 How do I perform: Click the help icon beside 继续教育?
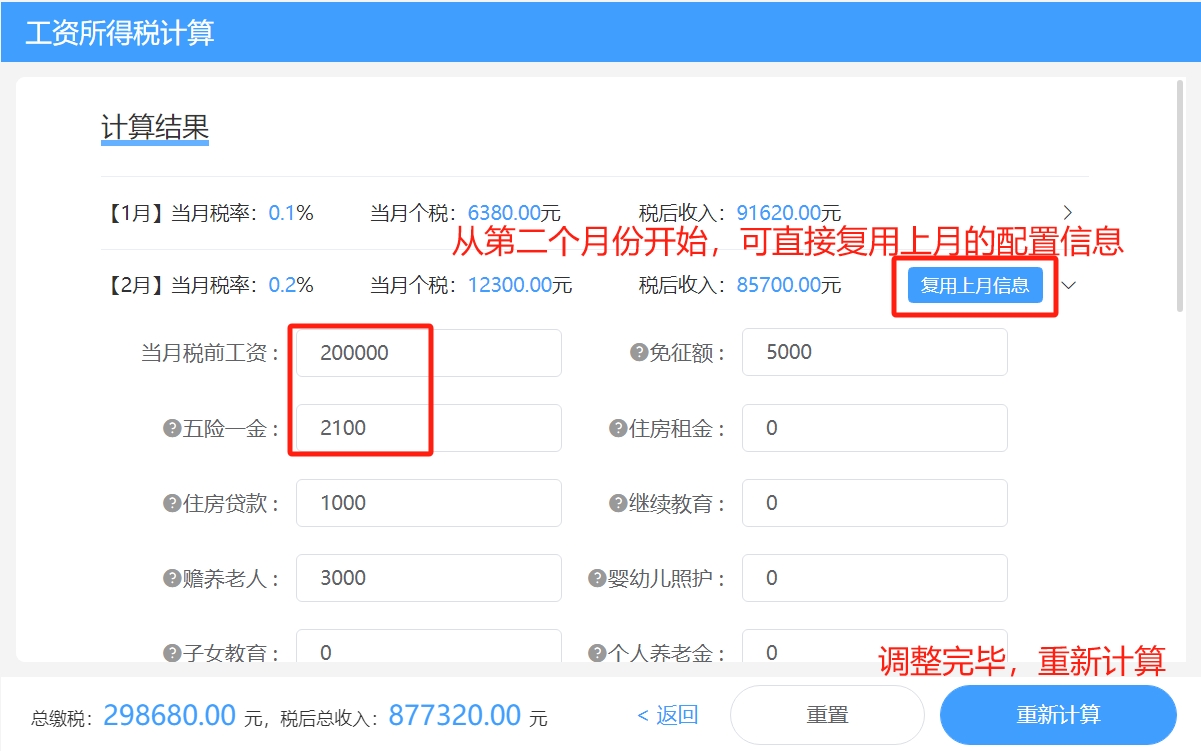pos(618,503)
